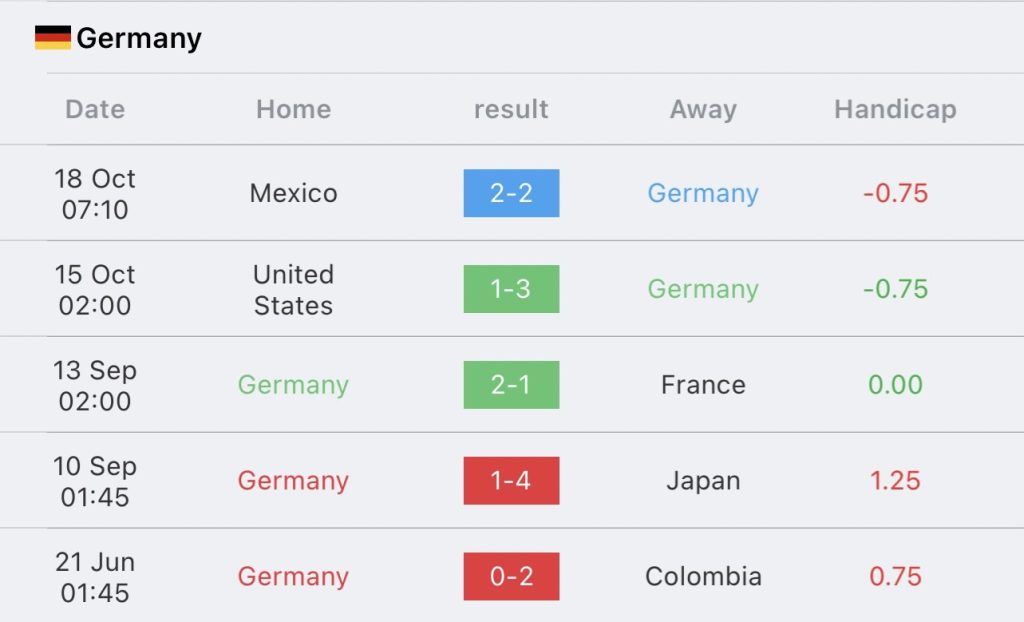Image resolution: width=1024 pixels, height=622 pixels.
Task: Select the 21 Jun 01:45 match date
Action: (x=95, y=577)
